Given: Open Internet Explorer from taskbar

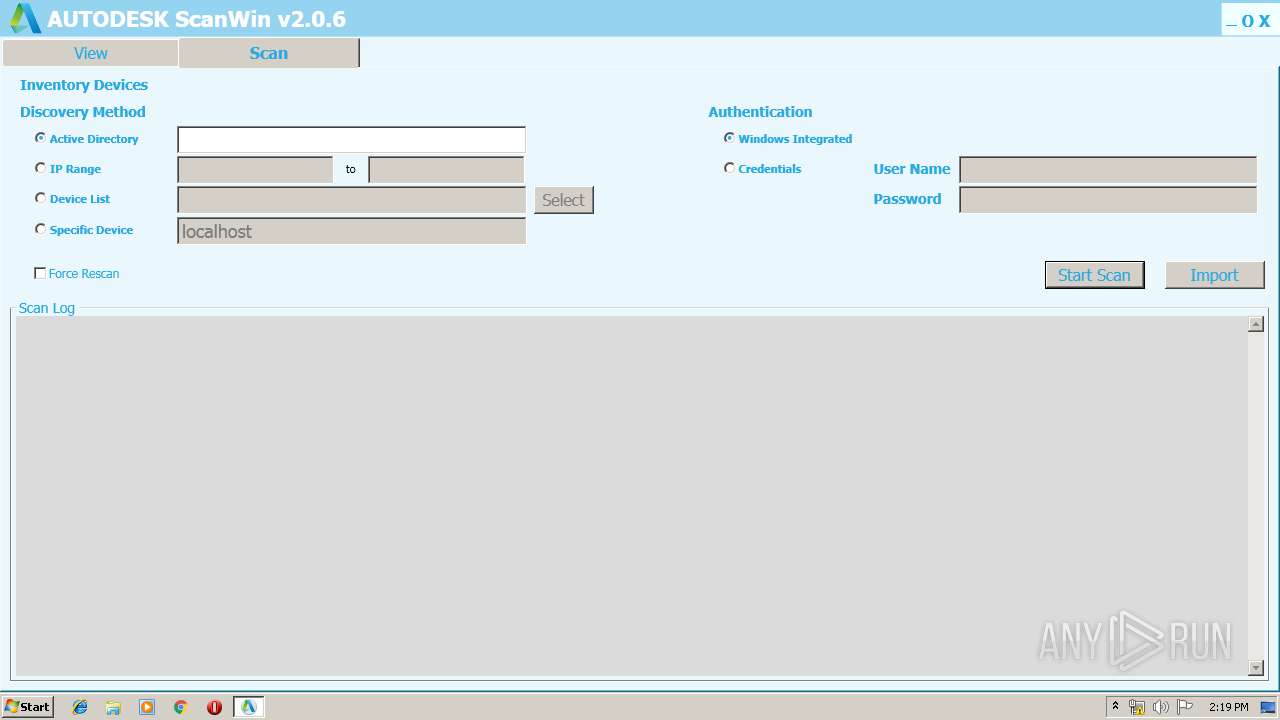Looking at the screenshot, I should coord(80,707).
